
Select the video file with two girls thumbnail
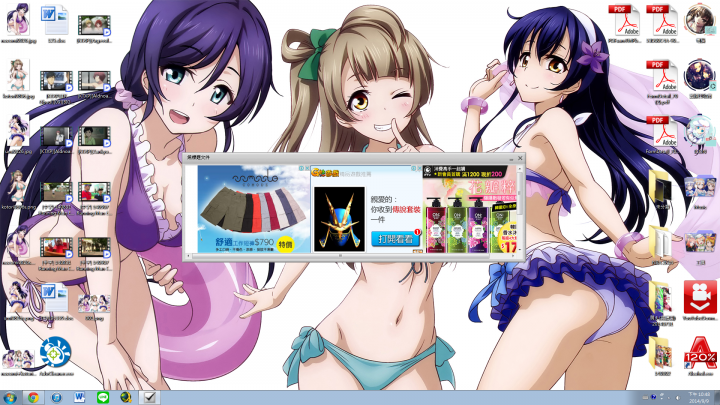click(x=94, y=29)
